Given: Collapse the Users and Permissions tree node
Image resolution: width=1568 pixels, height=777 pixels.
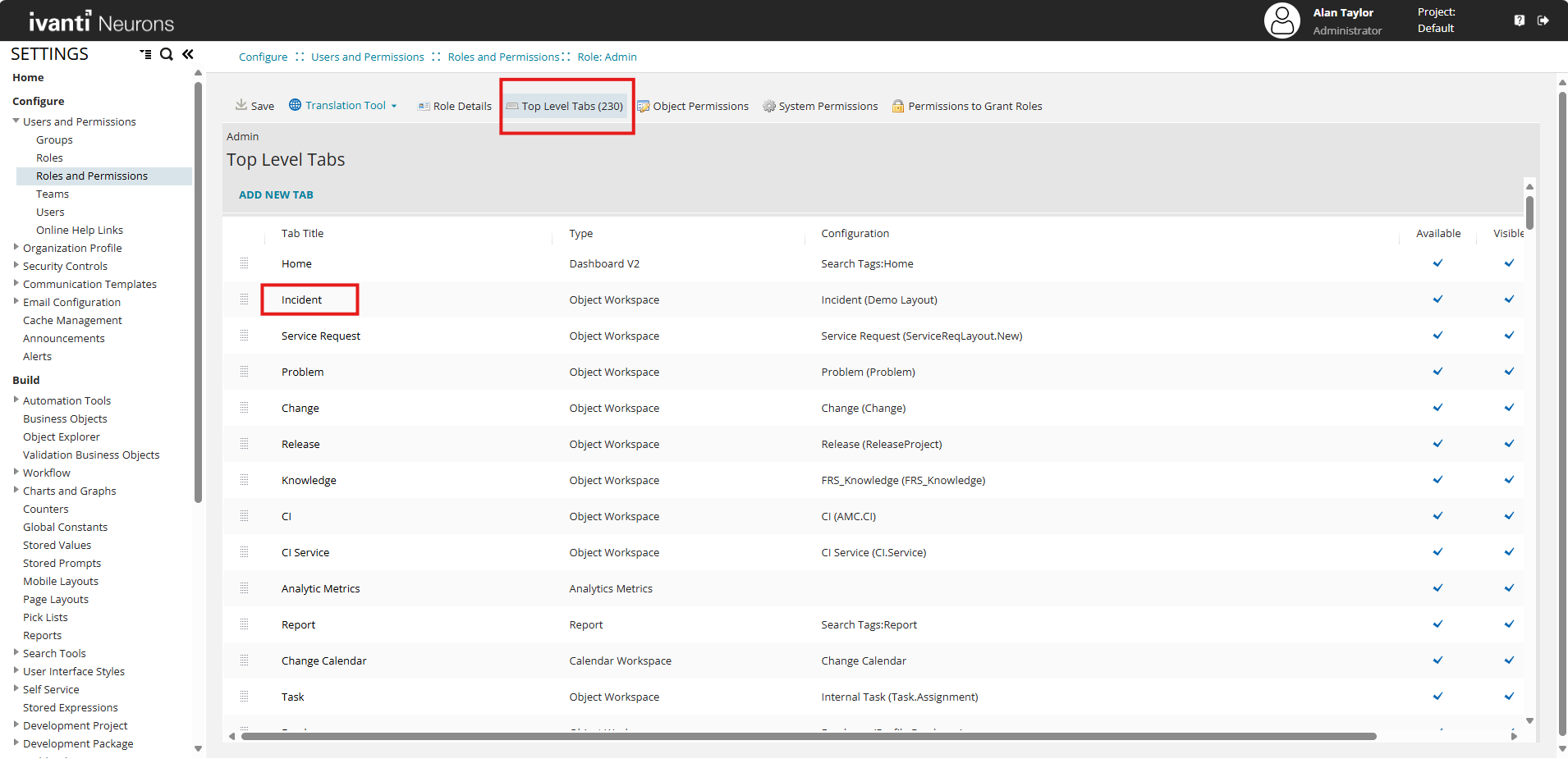Looking at the screenshot, I should coord(16,121).
